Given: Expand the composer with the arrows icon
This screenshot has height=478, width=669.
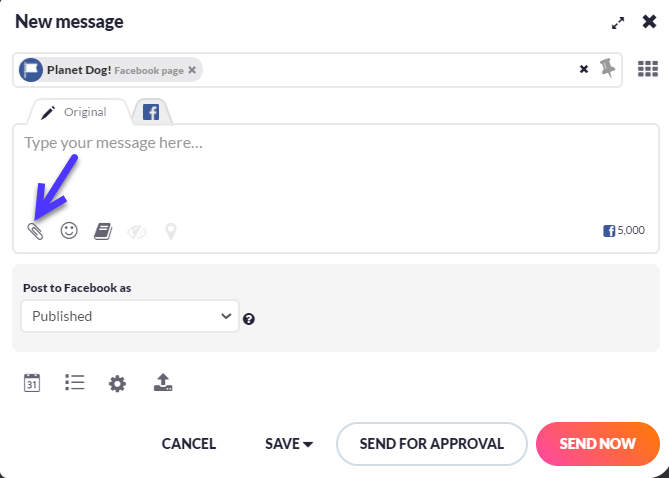Looking at the screenshot, I should coord(618,23).
